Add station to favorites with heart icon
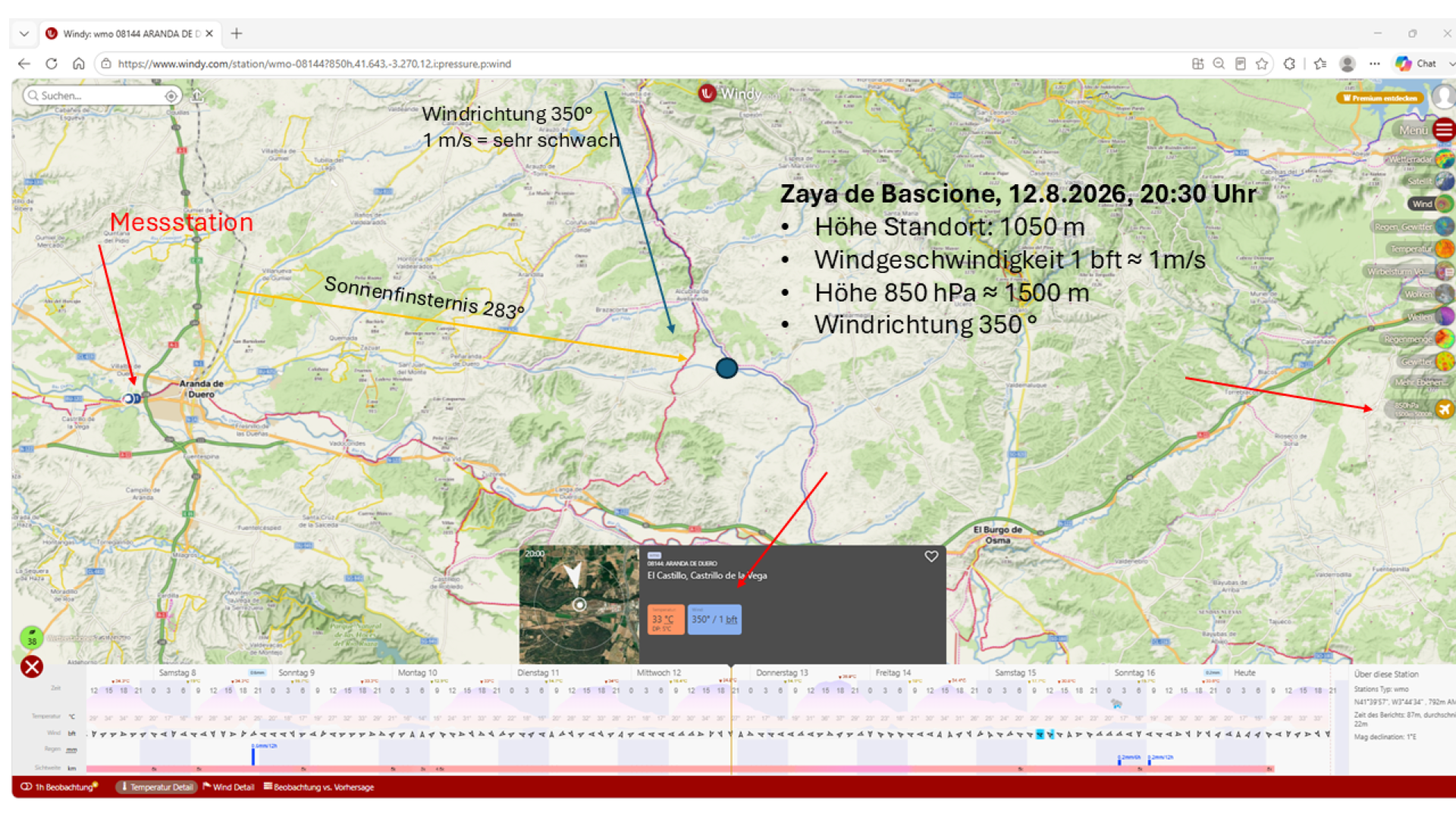The image size is (1456, 819). (931, 557)
